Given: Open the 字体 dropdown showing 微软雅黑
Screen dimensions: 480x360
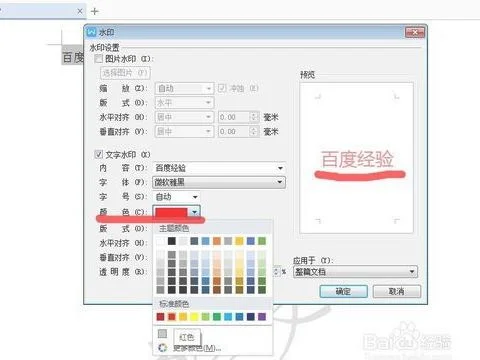Looking at the screenshot, I should click(219, 182).
